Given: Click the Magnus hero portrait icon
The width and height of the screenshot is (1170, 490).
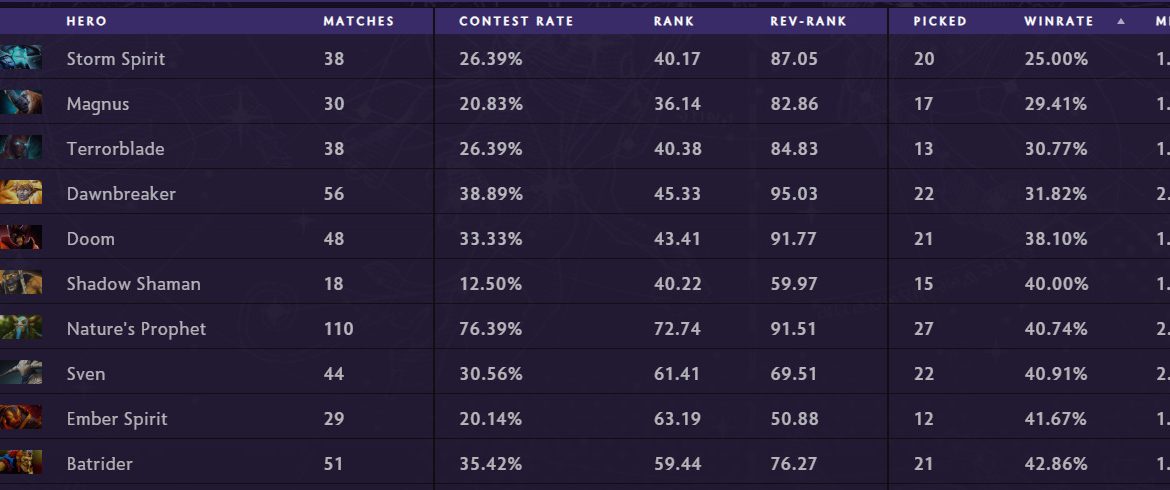Looking at the screenshot, I should tap(21, 103).
